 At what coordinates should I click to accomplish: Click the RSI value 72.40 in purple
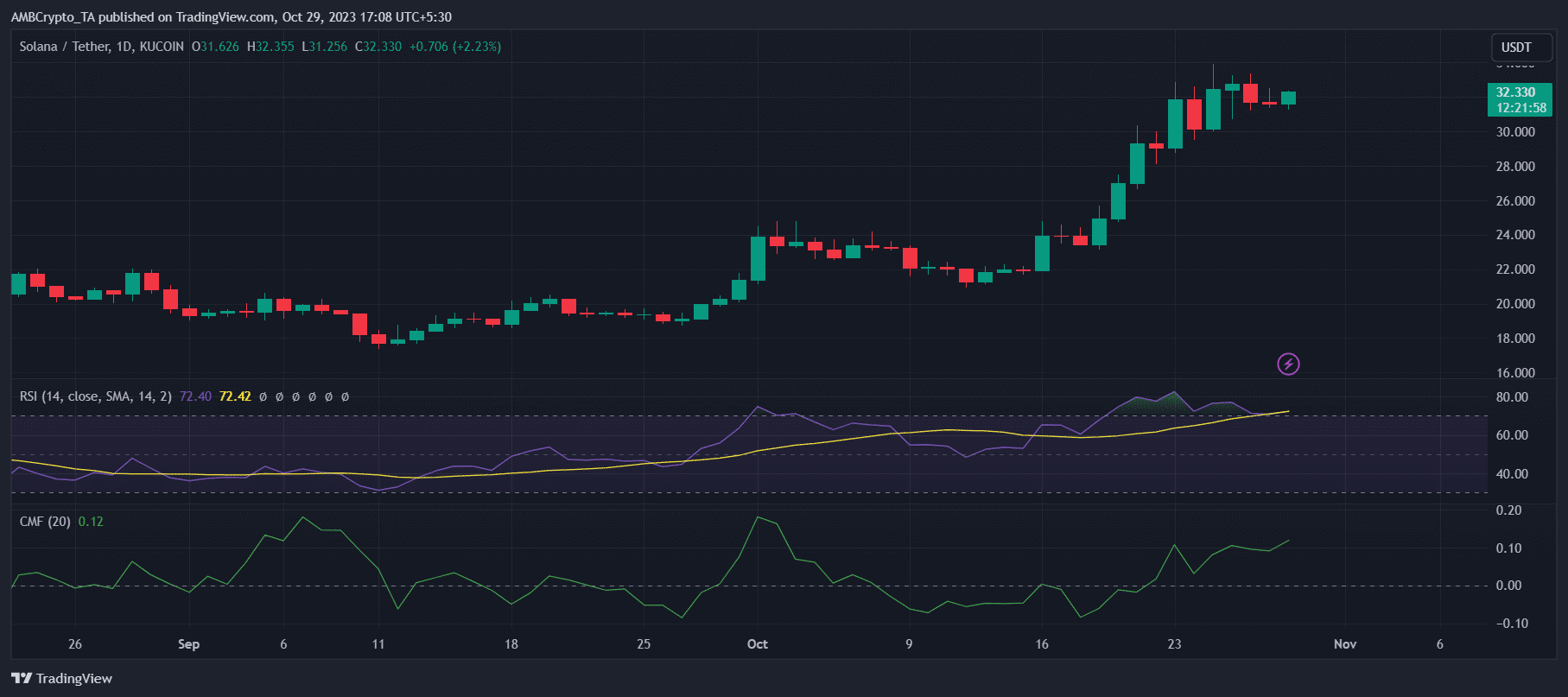[x=195, y=396]
